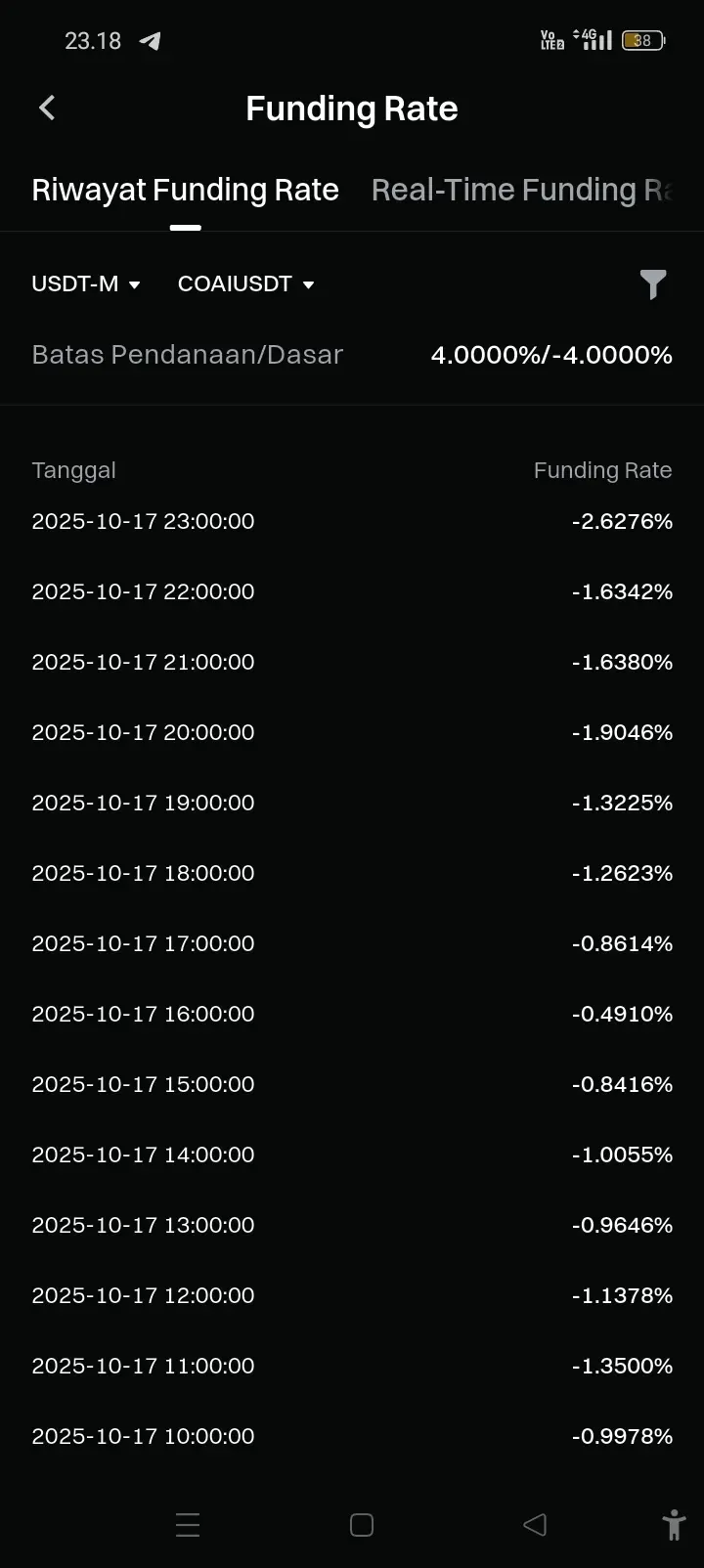Tap the Telegram notification icon
Image resolution: width=704 pixels, height=1568 pixels.
coord(150,41)
